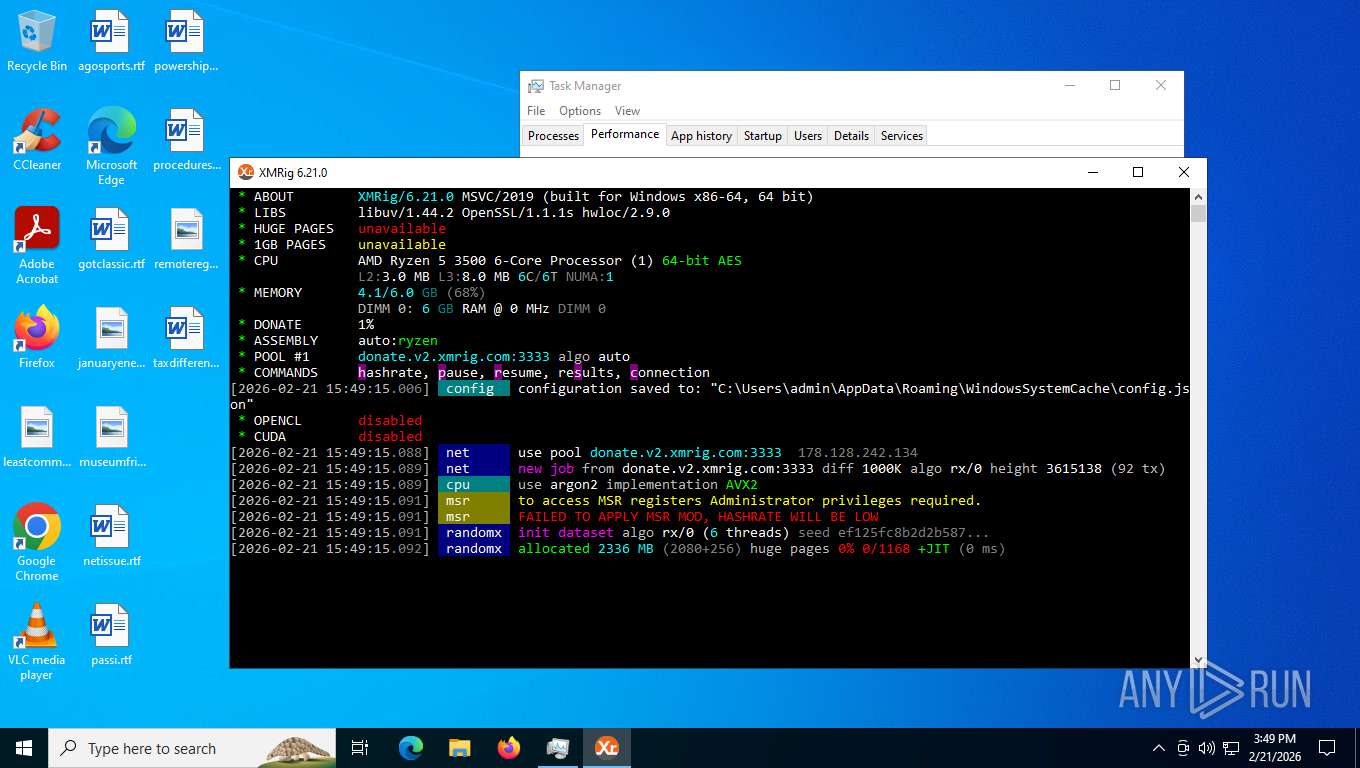Click 'config' tag in console log

474,388
